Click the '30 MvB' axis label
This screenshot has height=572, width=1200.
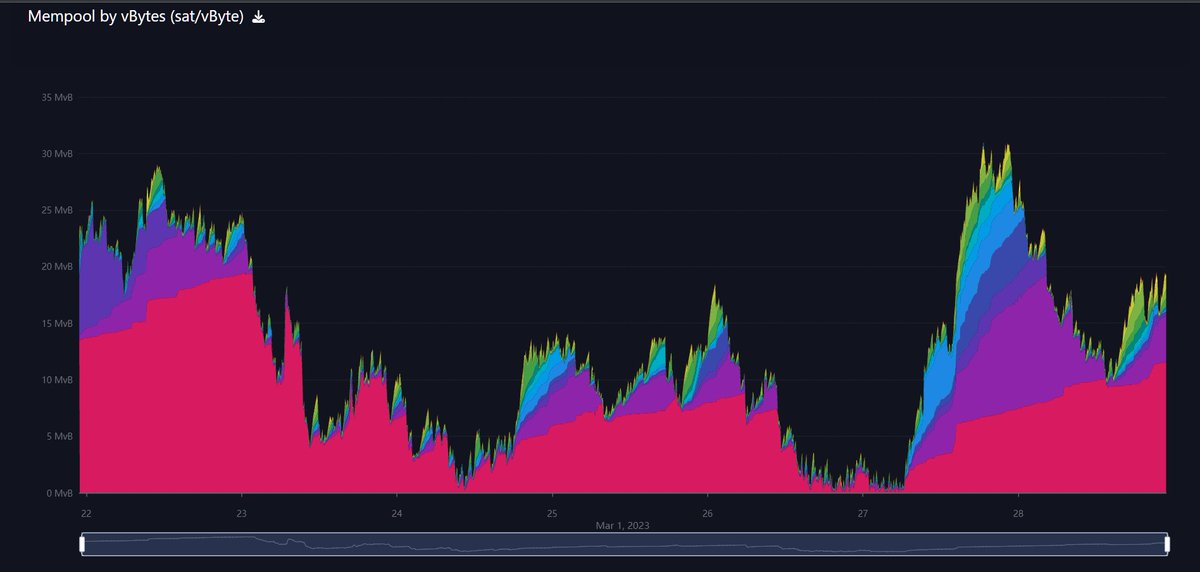tap(56, 154)
